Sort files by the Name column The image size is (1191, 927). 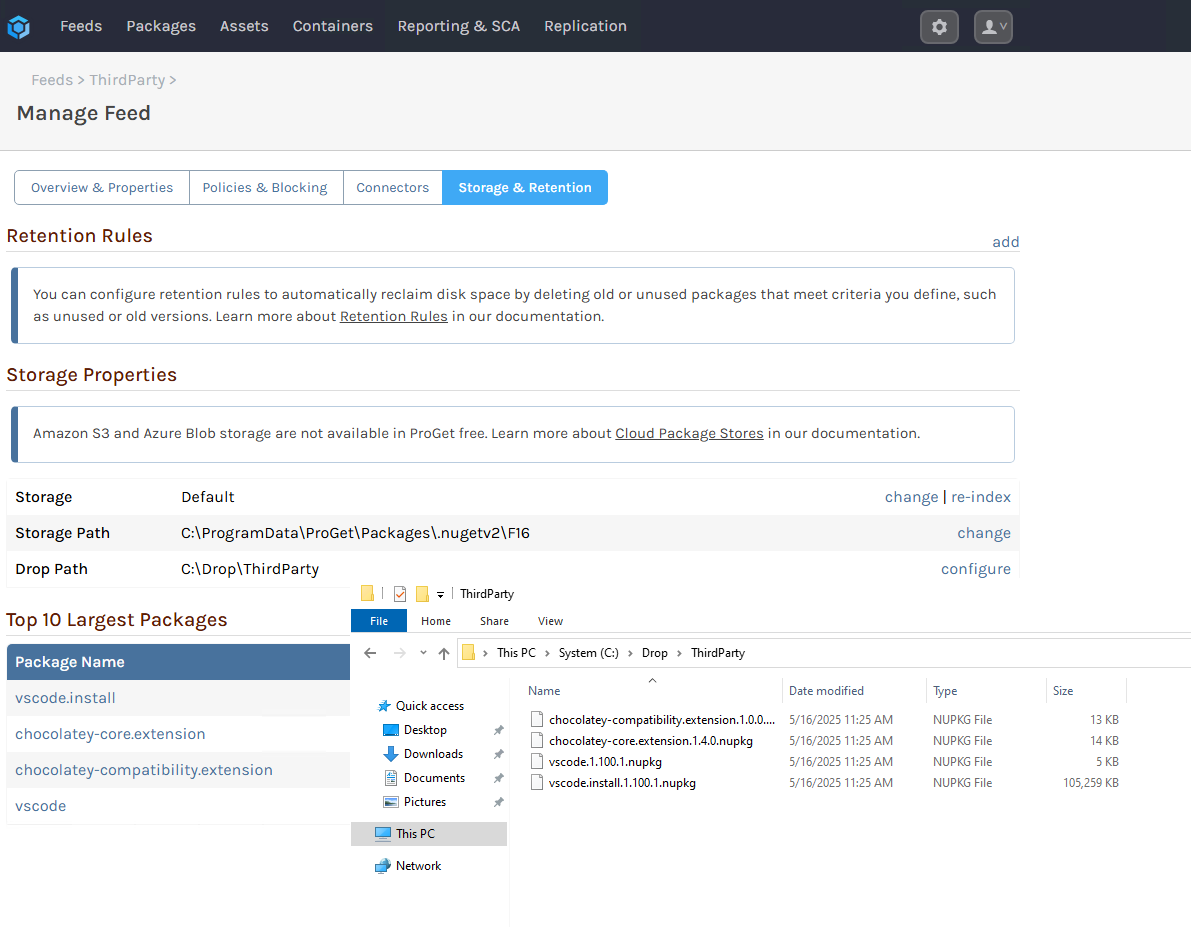point(544,691)
